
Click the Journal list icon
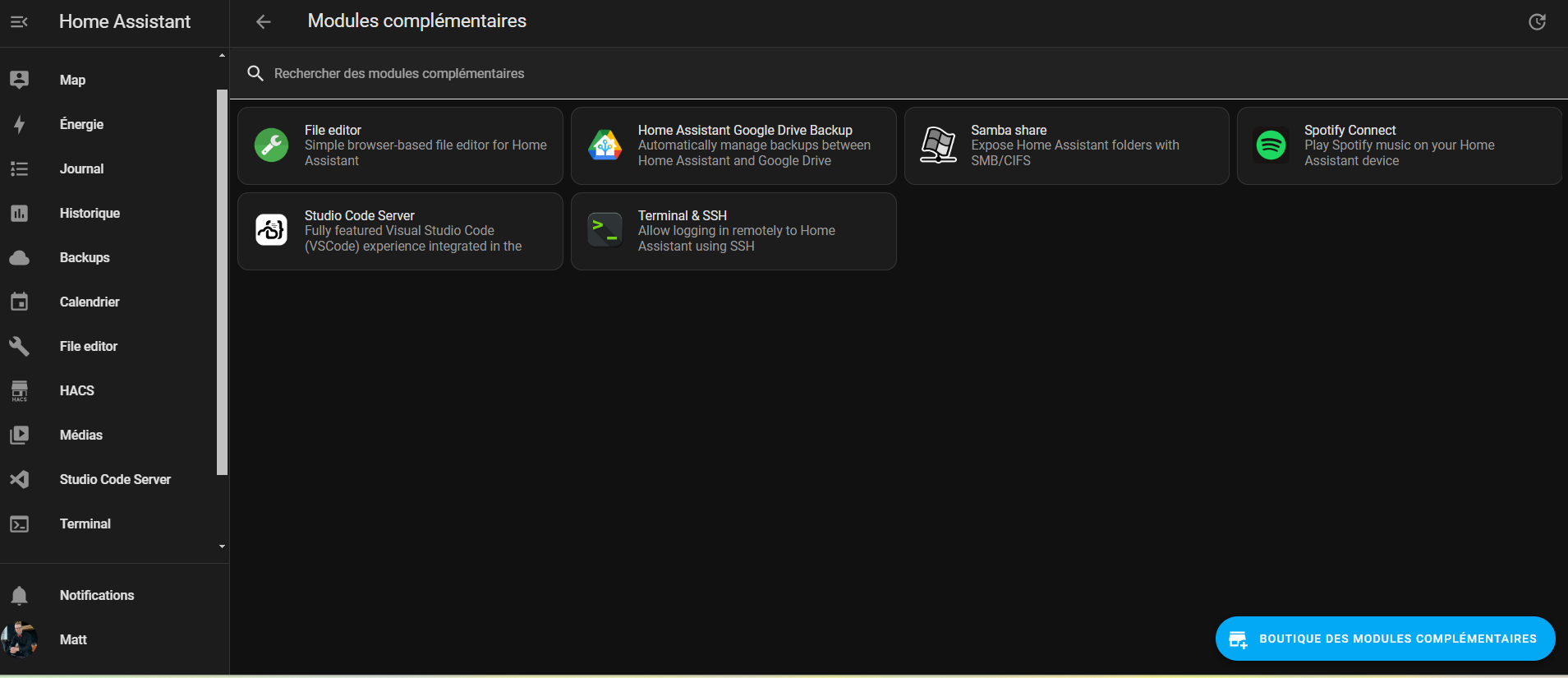(20, 168)
